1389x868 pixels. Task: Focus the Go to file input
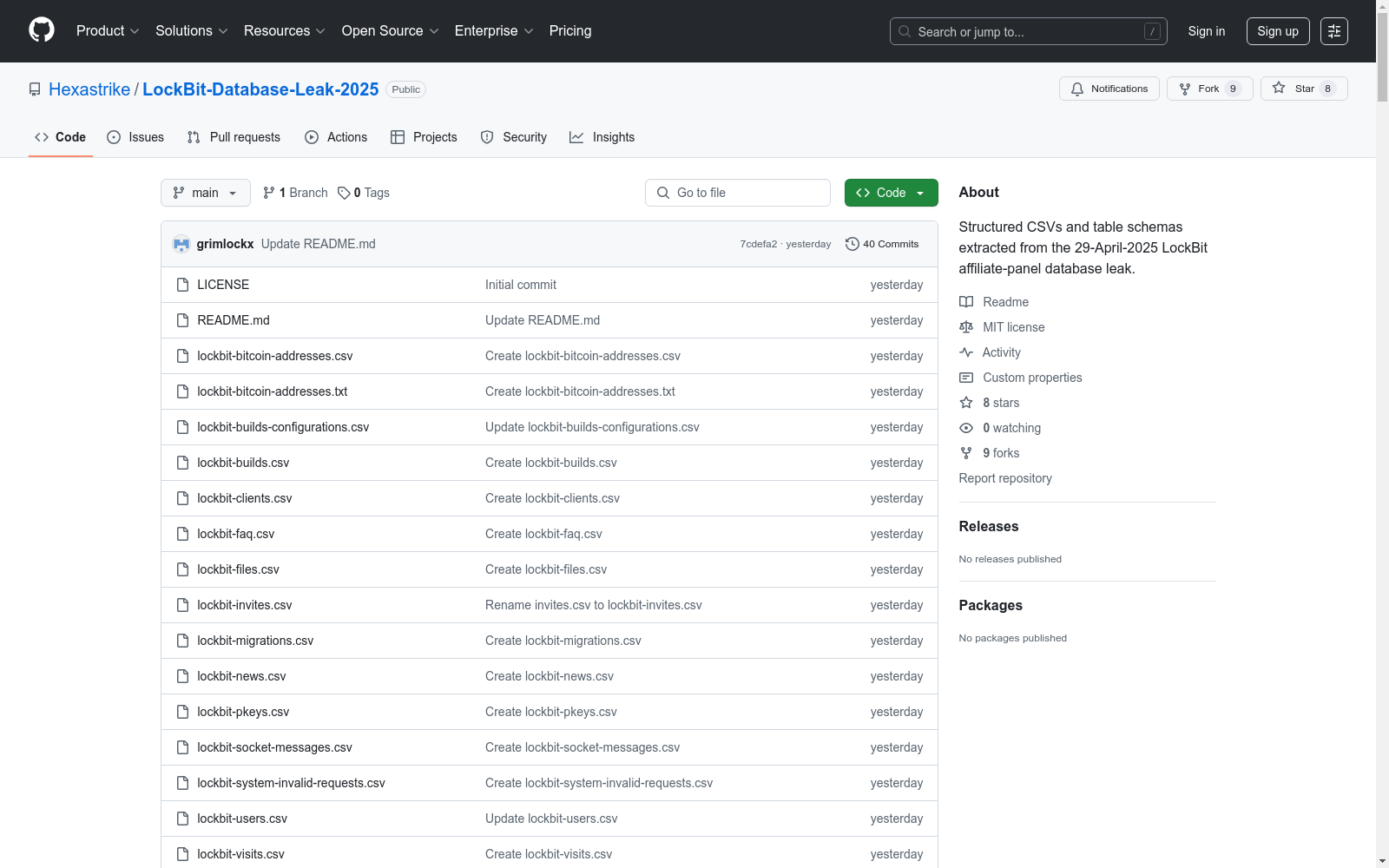738,193
